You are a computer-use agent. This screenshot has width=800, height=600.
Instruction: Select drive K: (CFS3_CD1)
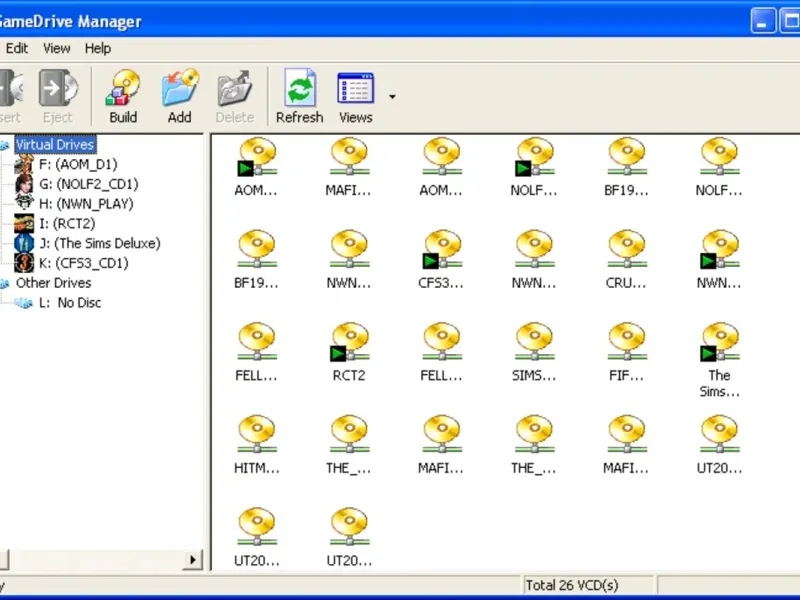(x=84, y=263)
